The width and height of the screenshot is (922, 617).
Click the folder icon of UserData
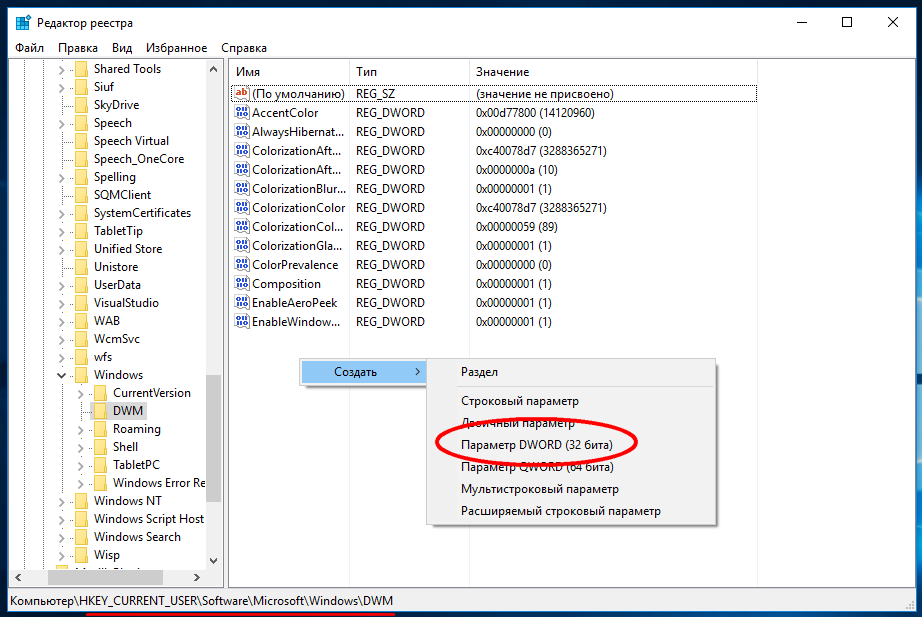(x=82, y=285)
